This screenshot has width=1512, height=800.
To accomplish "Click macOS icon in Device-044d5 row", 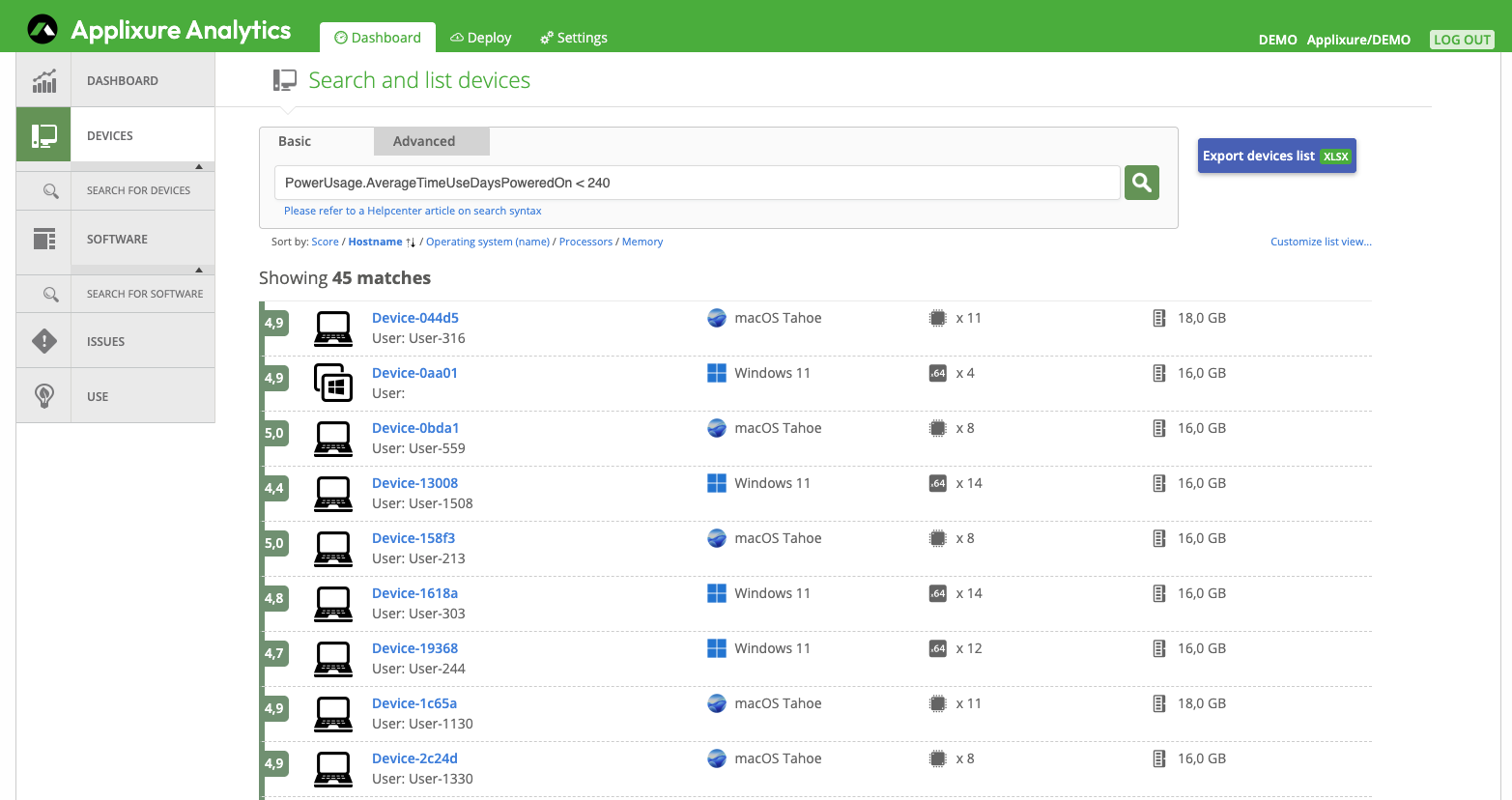I will pos(717,318).
